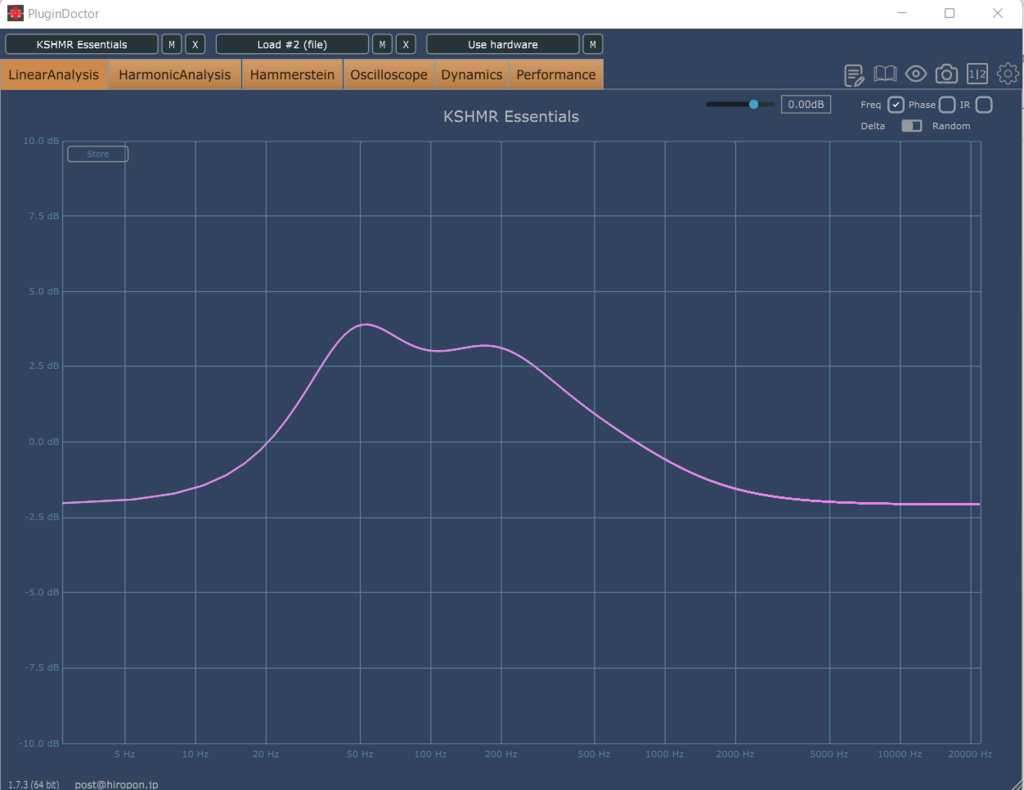Click the 20000 Hz axis label
Image resolution: width=1024 pixels, height=790 pixels.
coord(970,754)
